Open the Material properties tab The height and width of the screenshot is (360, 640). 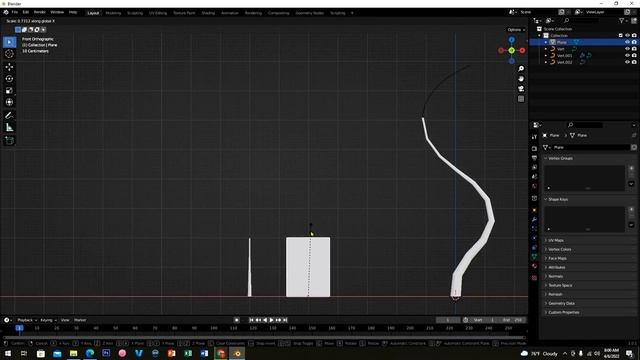pyautogui.click(x=534, y=266)
